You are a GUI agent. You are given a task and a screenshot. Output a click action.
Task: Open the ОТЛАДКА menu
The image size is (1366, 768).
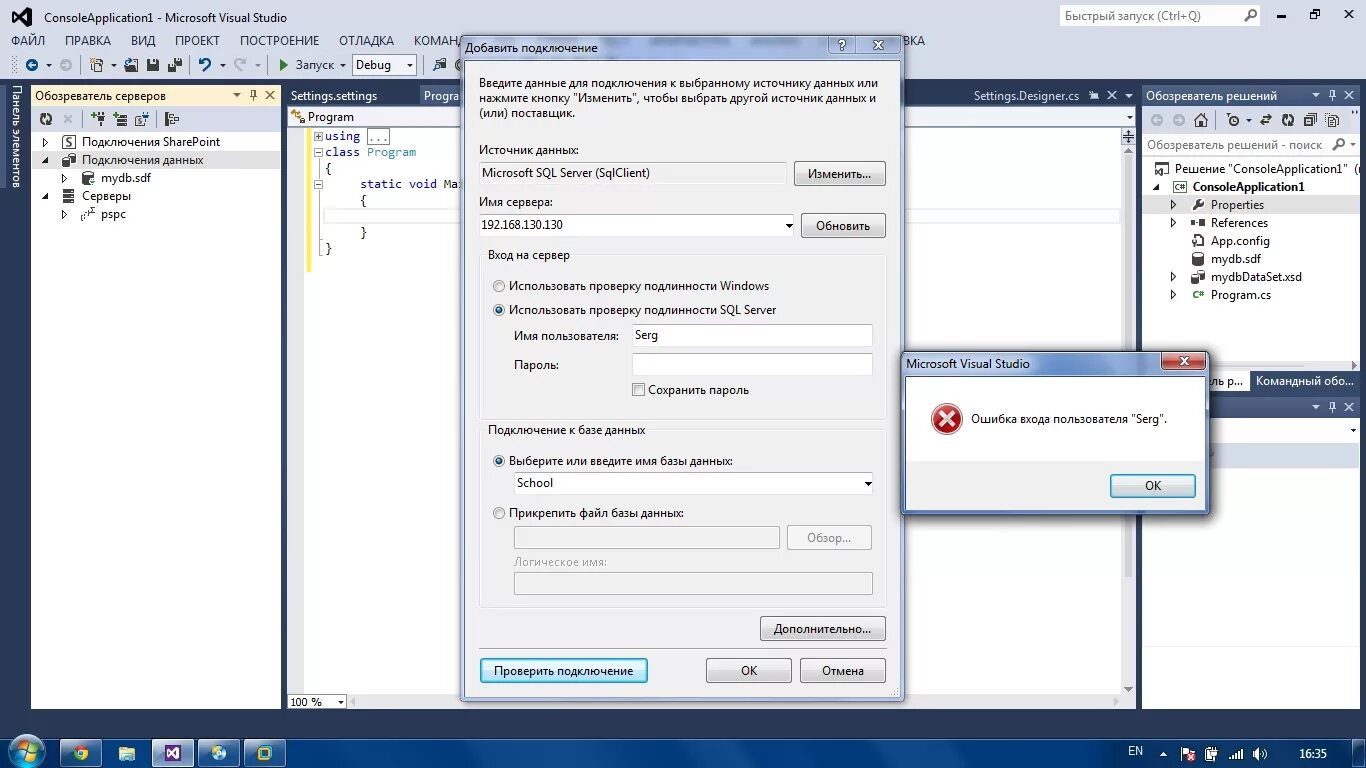[x=366, y=41]
